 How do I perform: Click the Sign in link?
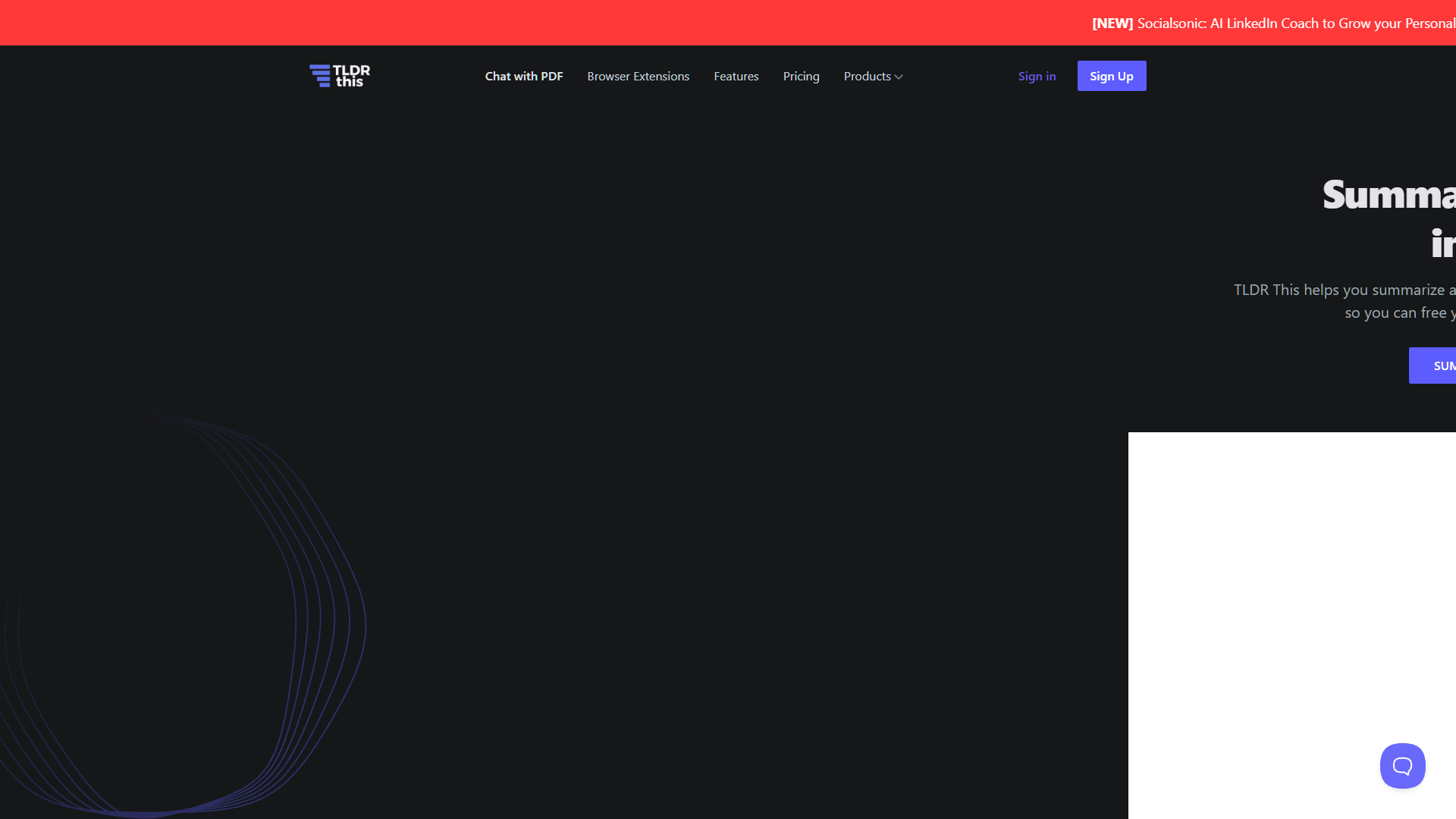point(1037,76)
